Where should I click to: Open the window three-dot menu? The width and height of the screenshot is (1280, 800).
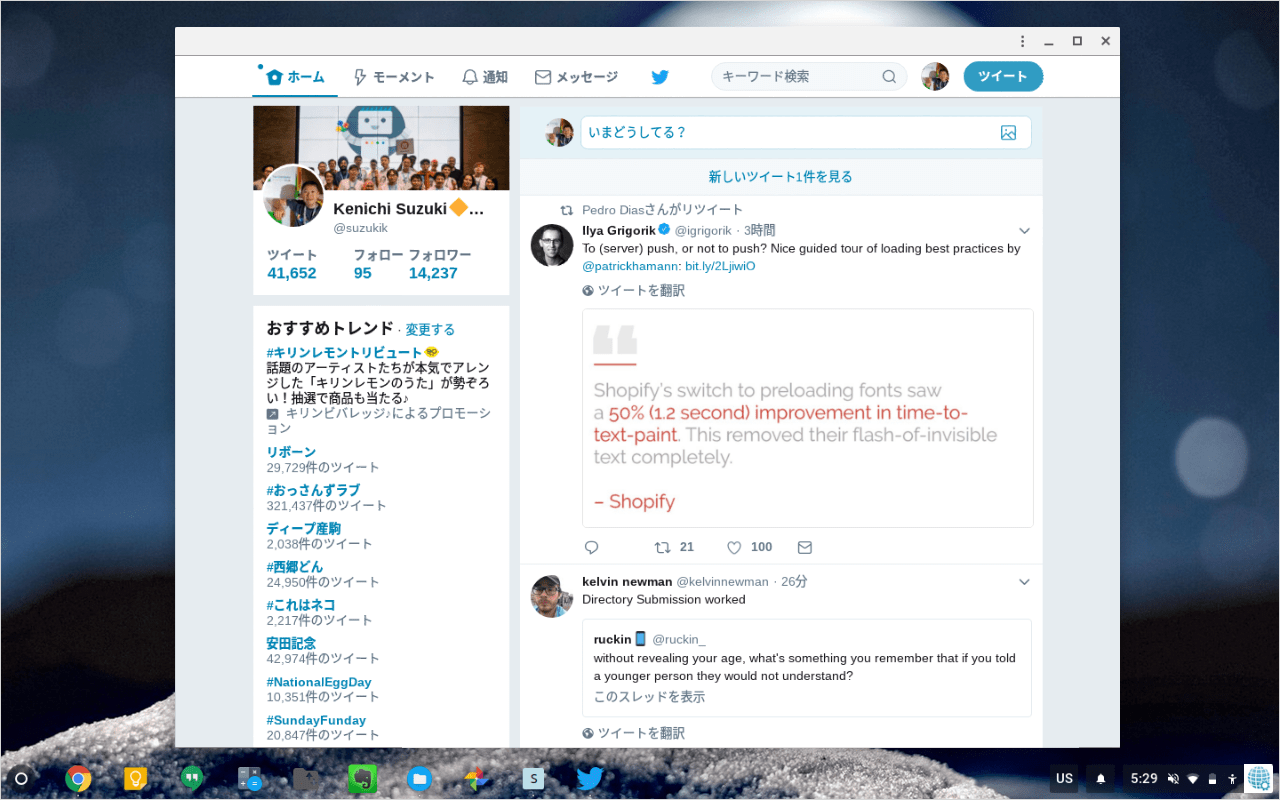1022,41
